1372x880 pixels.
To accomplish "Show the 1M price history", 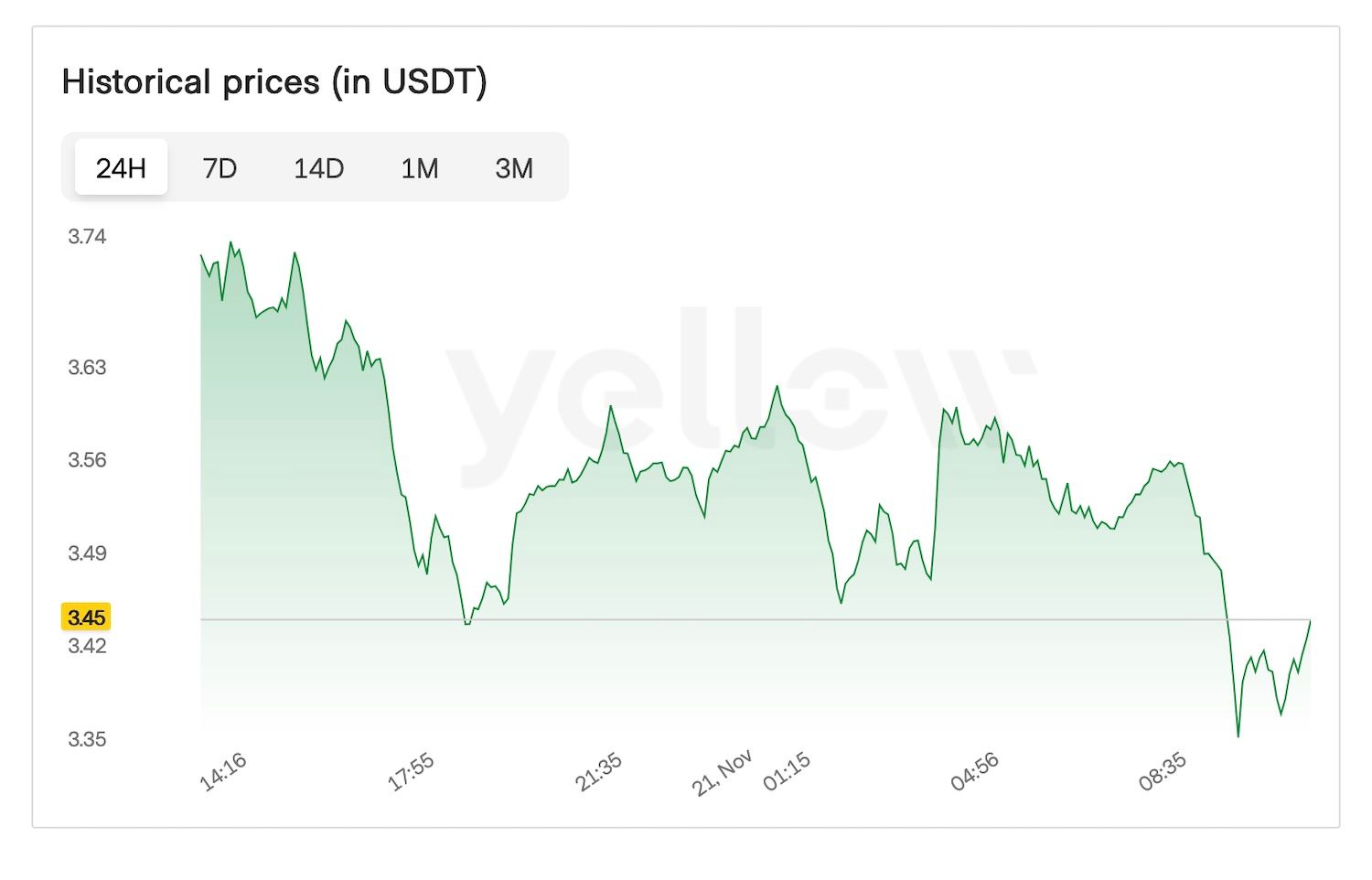I will [x=419, y=168].
